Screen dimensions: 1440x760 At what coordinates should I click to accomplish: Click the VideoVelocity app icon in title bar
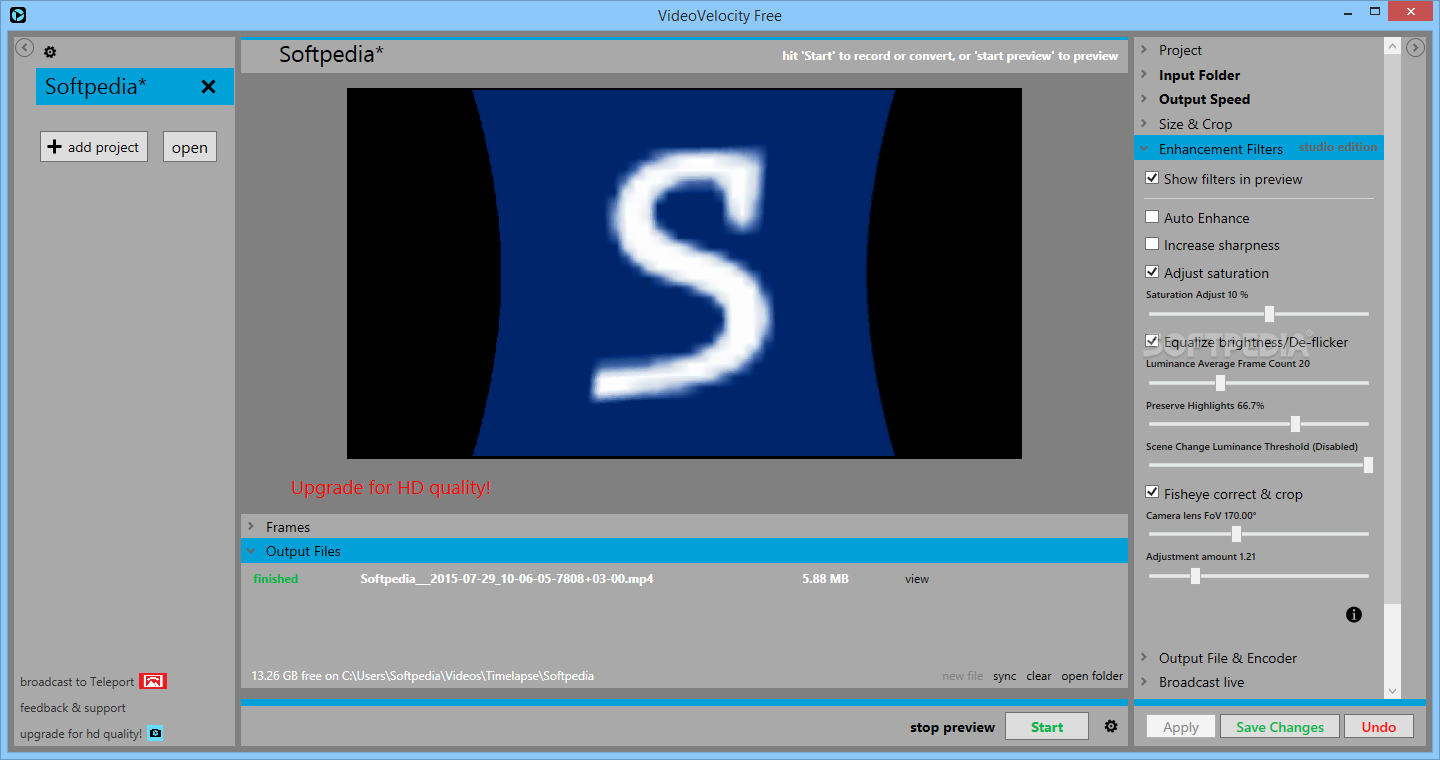tap(16, 15)
